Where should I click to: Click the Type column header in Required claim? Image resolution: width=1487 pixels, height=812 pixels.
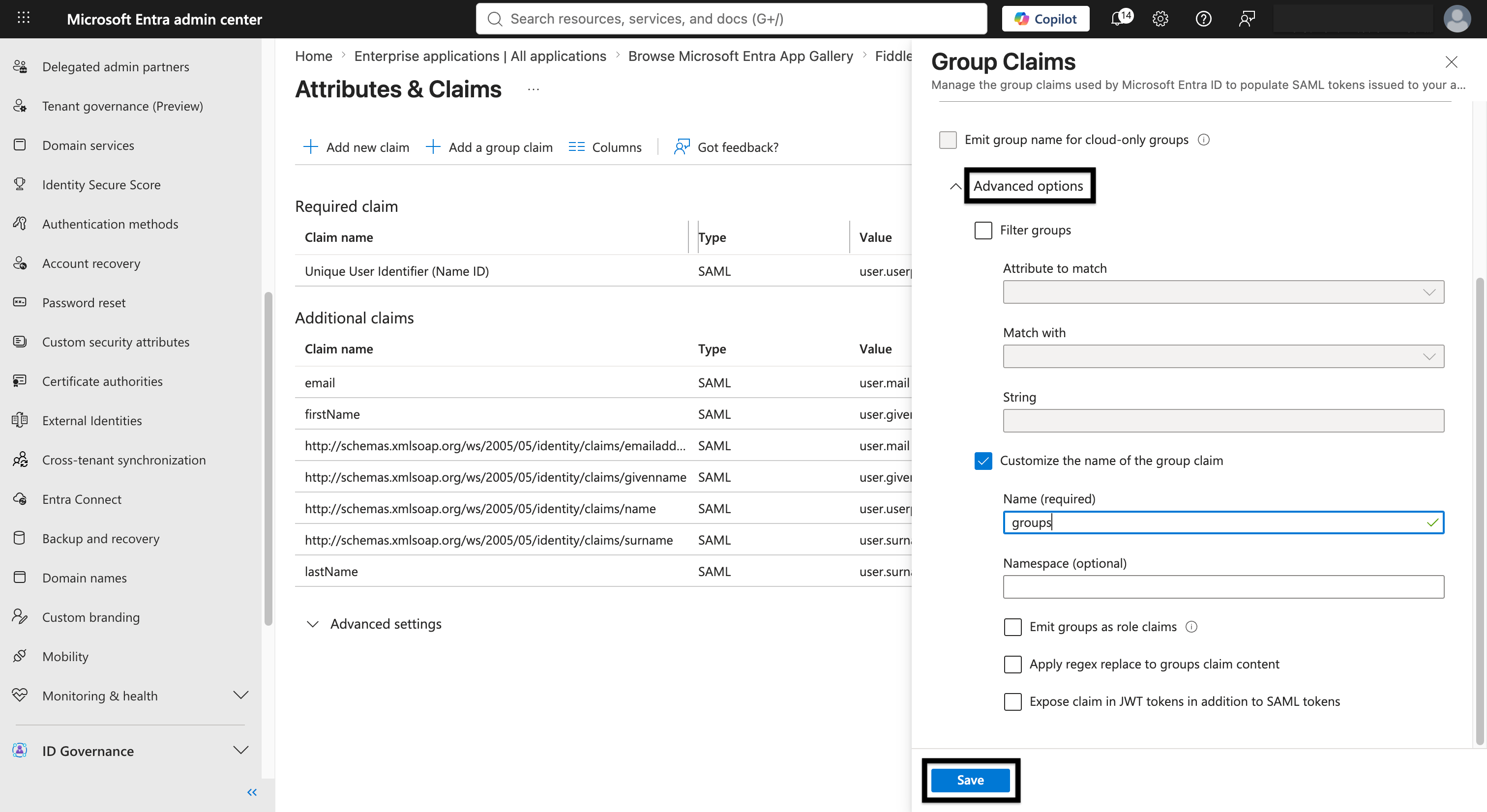pyautogui.click(x=712, y=237)
